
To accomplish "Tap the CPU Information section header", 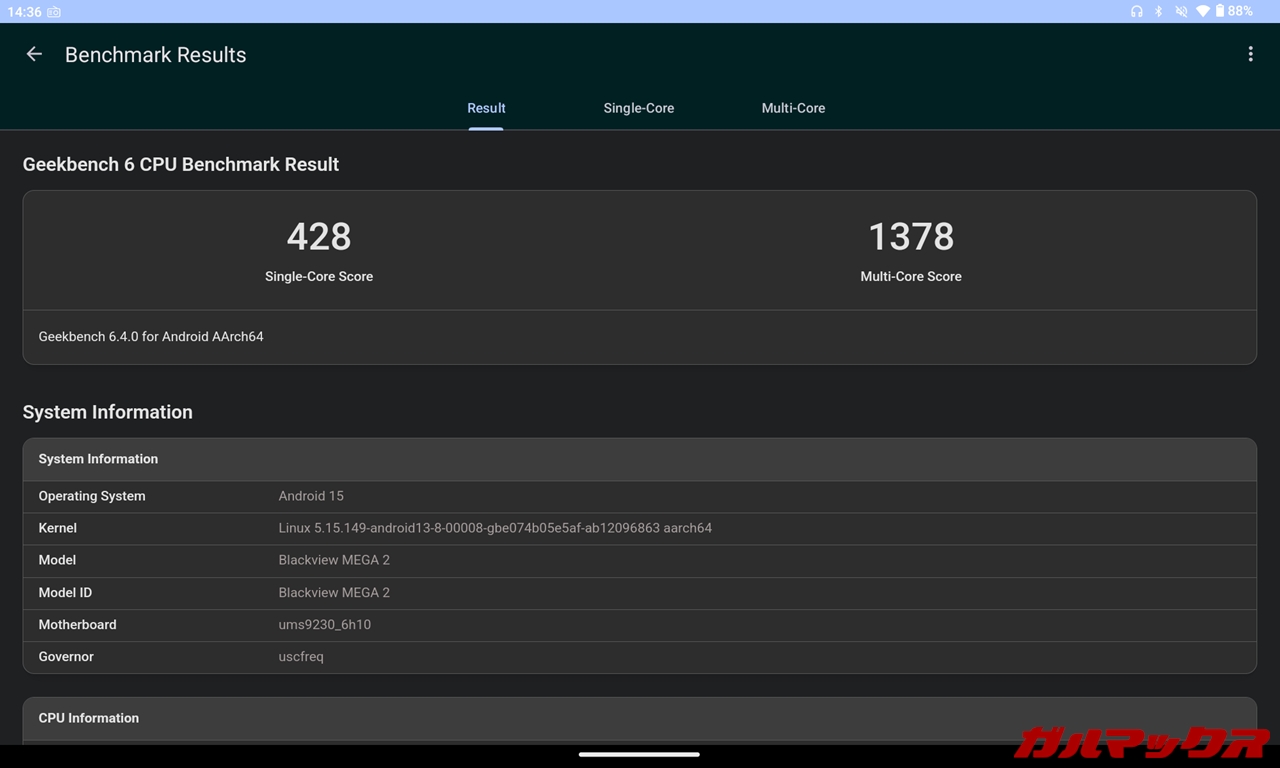I will [89, 718].
